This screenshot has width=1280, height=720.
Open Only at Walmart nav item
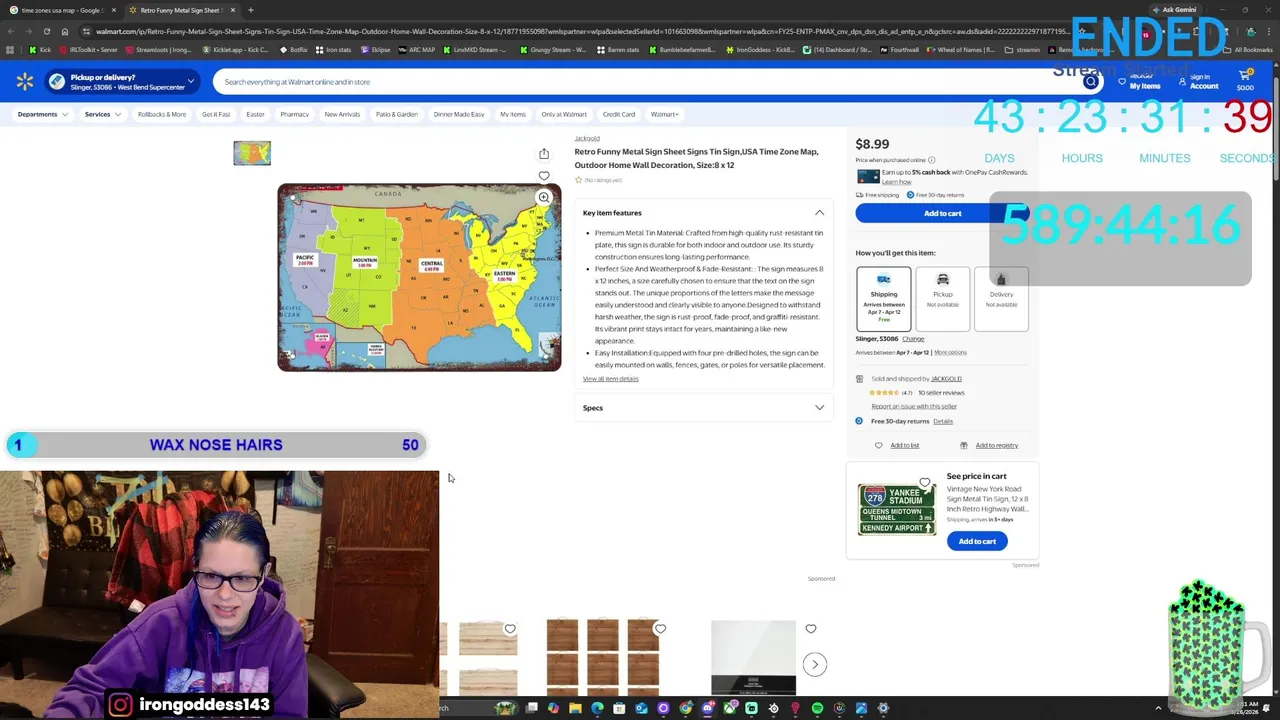tap(564, 114)
